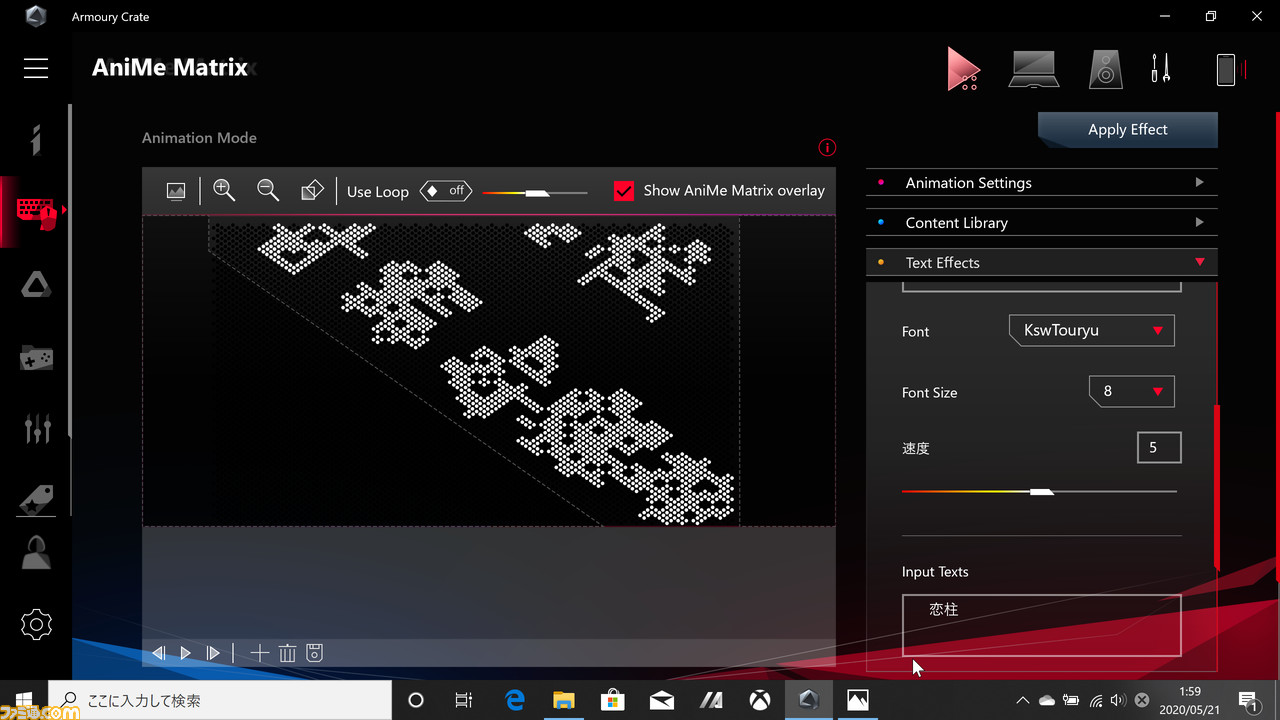Launch Microsoft Edge from the taskbar

[515, 701]
